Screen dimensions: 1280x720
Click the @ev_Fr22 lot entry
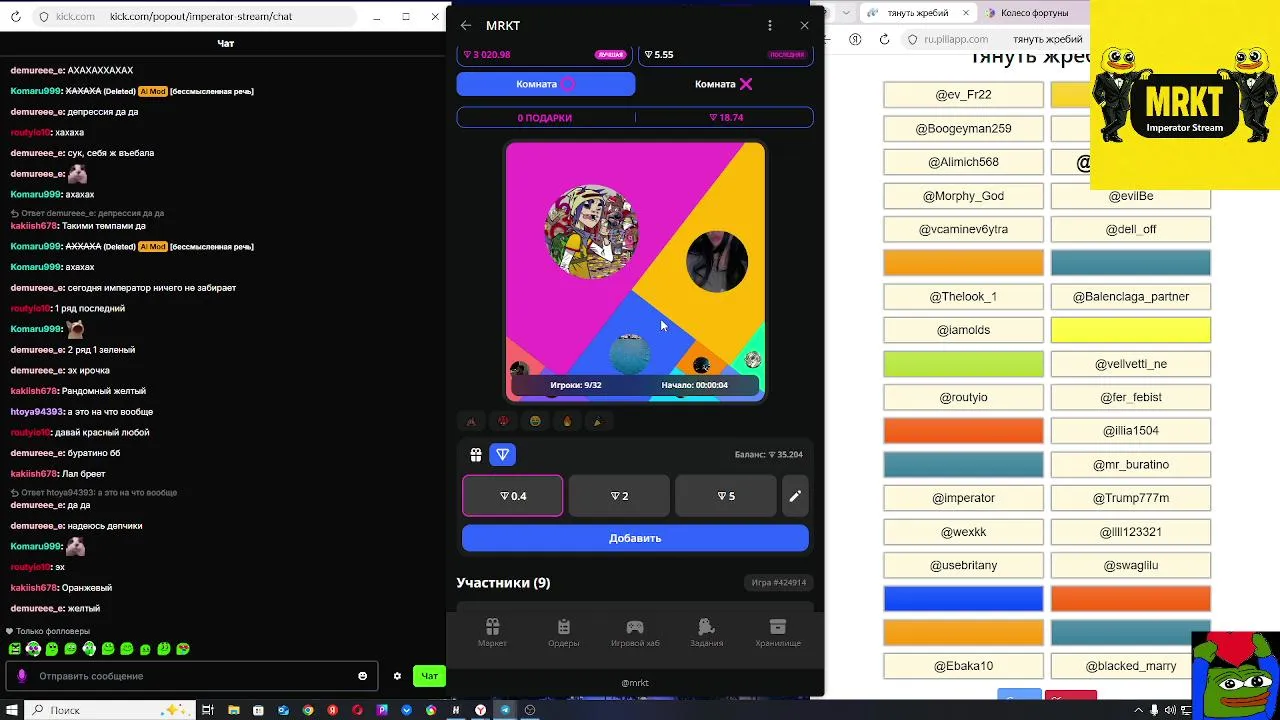point(963,95)
